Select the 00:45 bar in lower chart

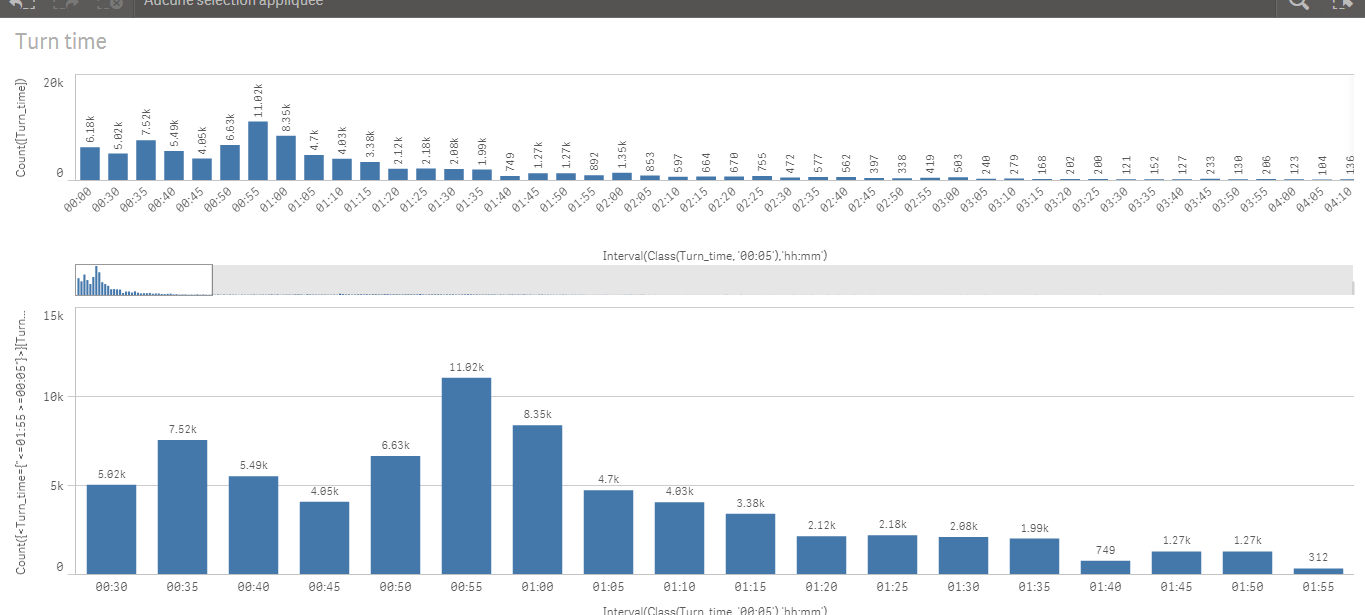[x=324, y=537]
